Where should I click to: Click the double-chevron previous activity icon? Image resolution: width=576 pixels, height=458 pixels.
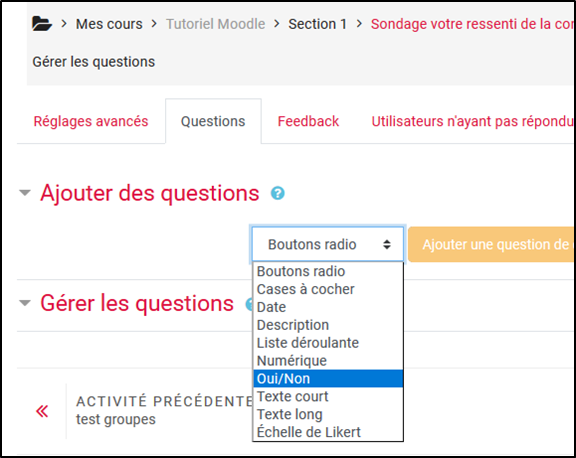coord(42,411)
